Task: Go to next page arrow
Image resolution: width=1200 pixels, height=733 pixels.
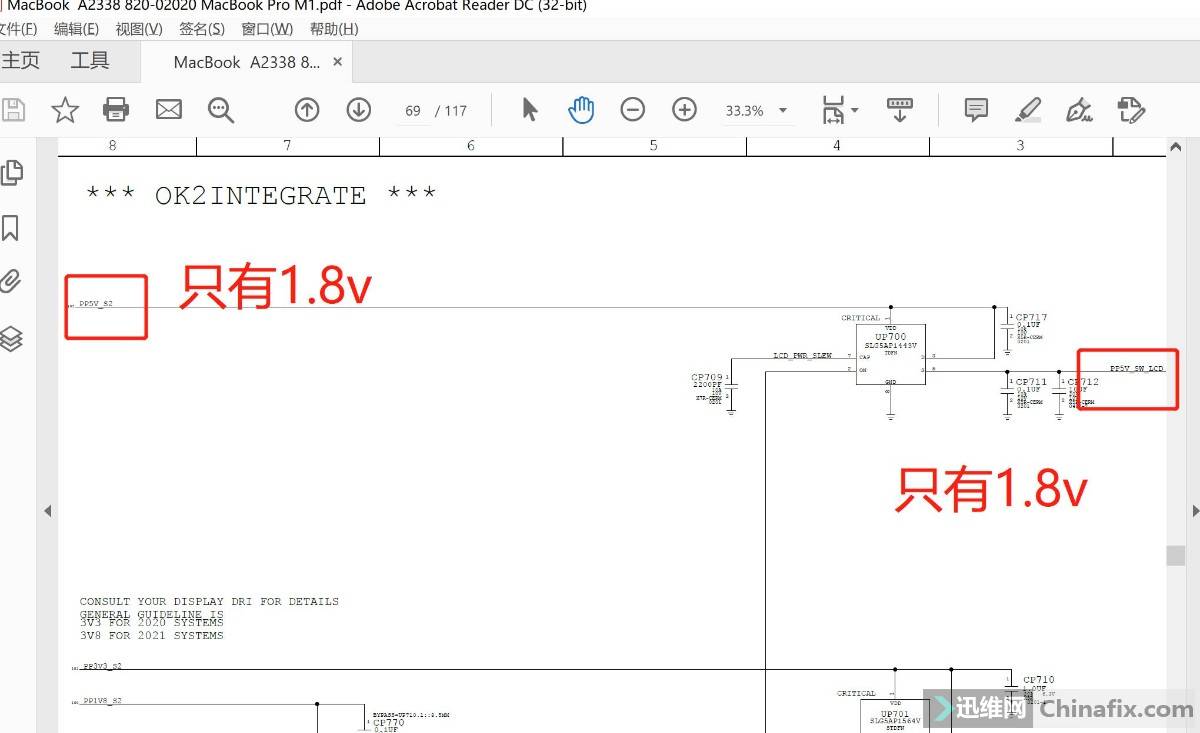Action: pos(359,110)
